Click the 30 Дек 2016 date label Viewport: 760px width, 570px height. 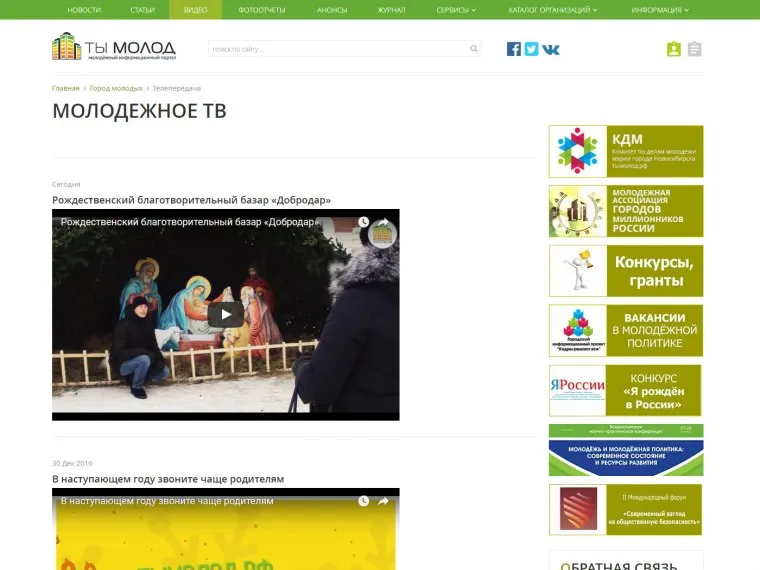(72, 463)
